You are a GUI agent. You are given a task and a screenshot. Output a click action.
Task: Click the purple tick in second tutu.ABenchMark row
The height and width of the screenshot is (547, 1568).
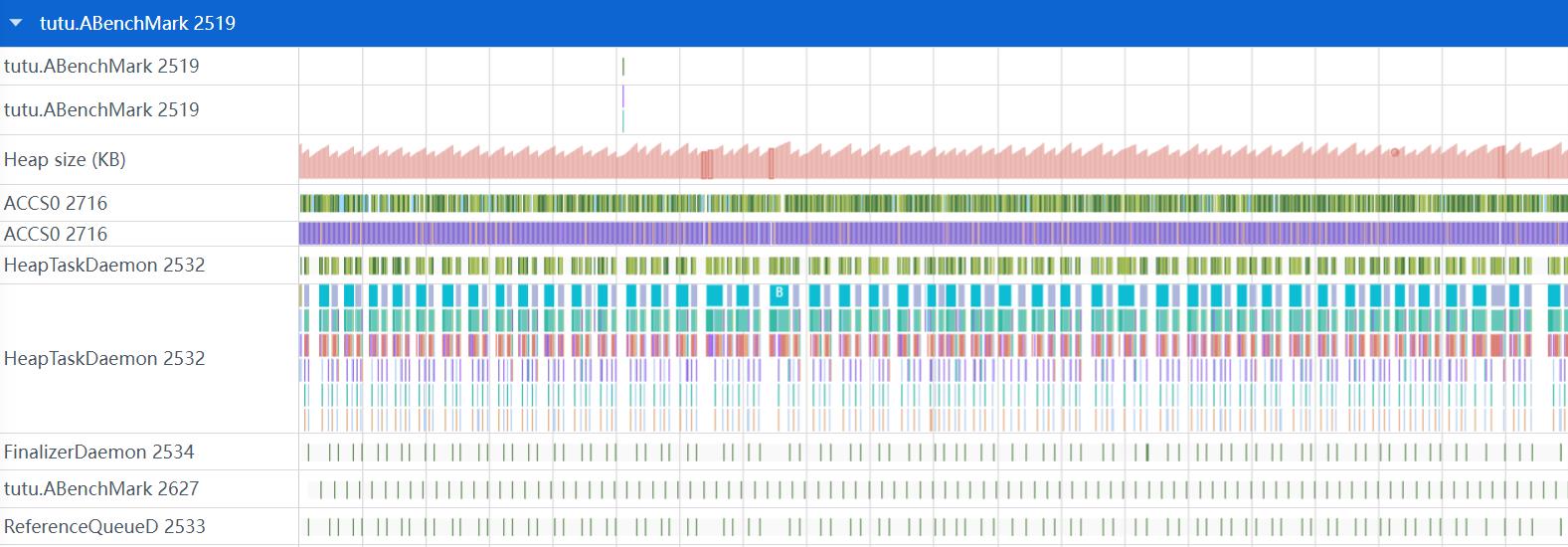click(x=623, y=97)
